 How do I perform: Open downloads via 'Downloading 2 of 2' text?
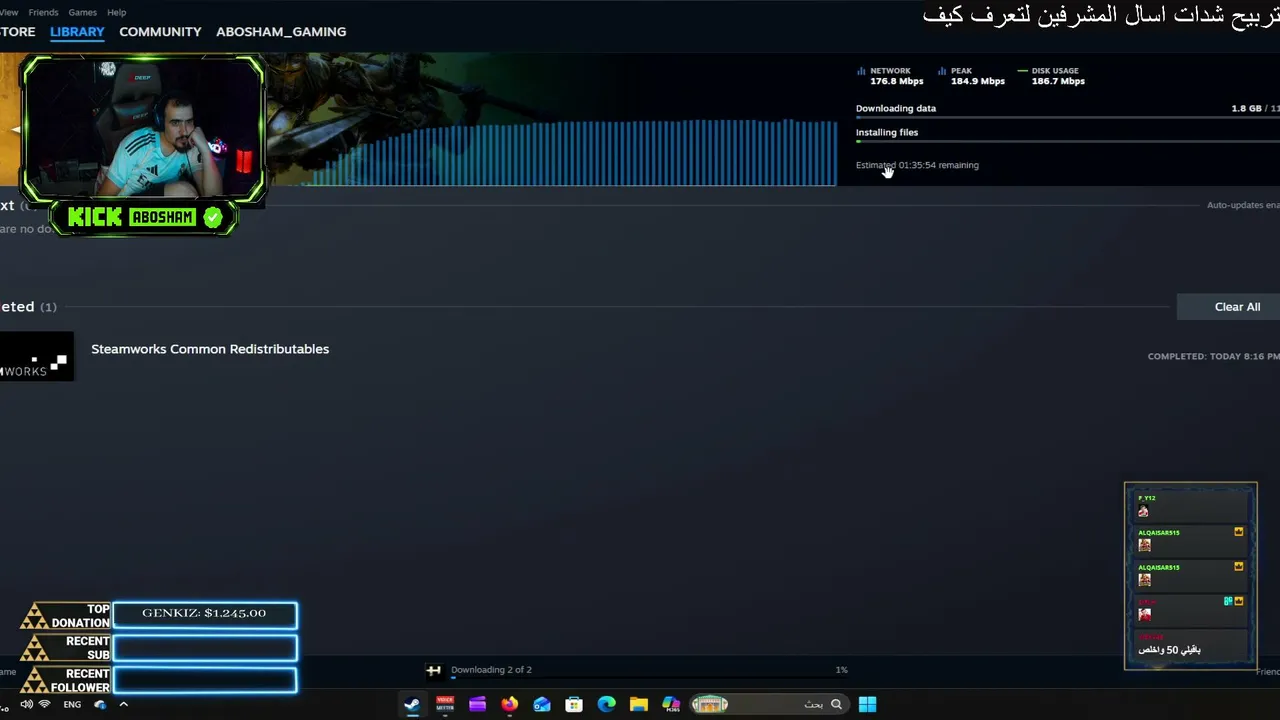491,670
